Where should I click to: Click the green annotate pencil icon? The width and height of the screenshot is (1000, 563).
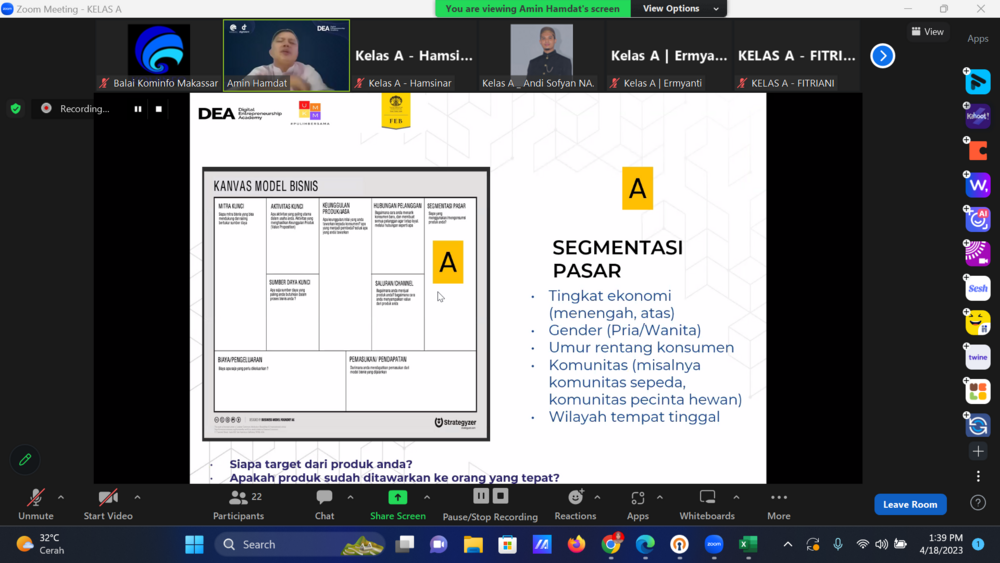(25, 460)
